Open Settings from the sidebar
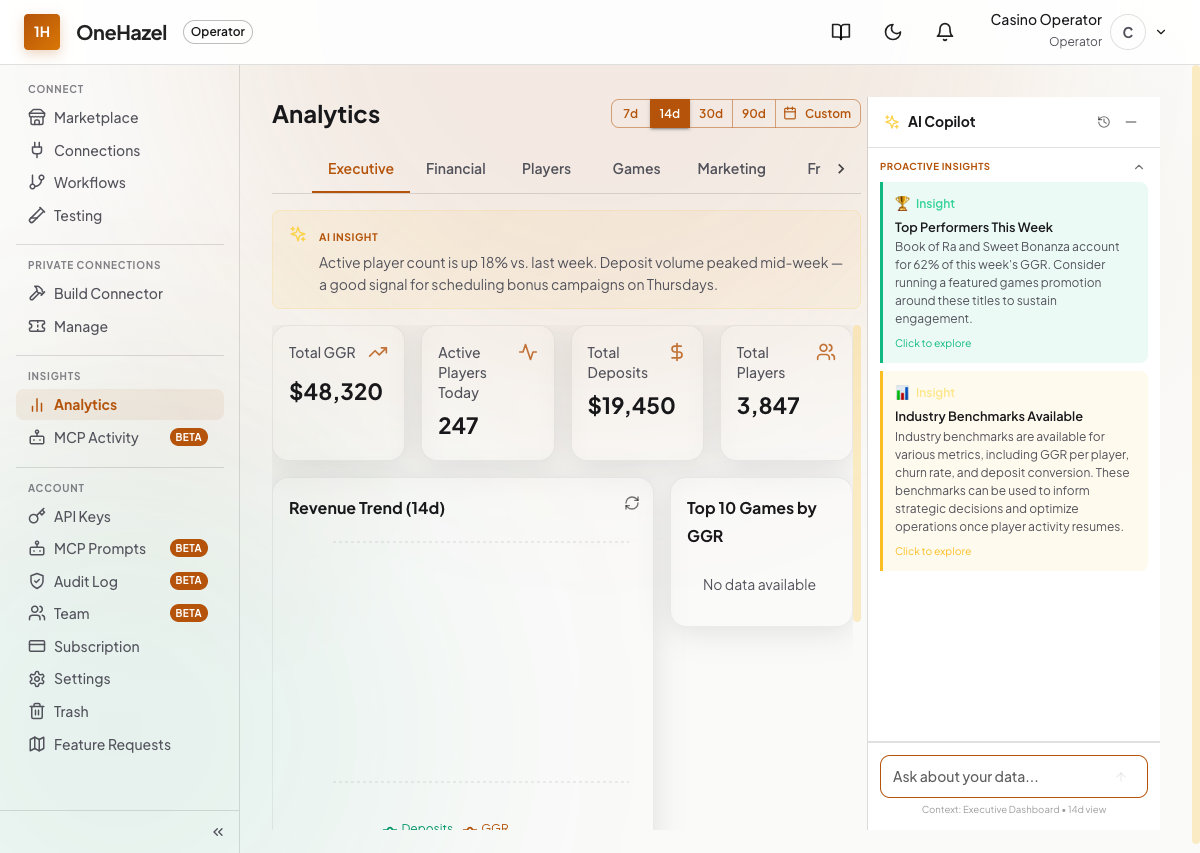The width and height of the screenshot is (1200, 853). (x=120, y=679)
